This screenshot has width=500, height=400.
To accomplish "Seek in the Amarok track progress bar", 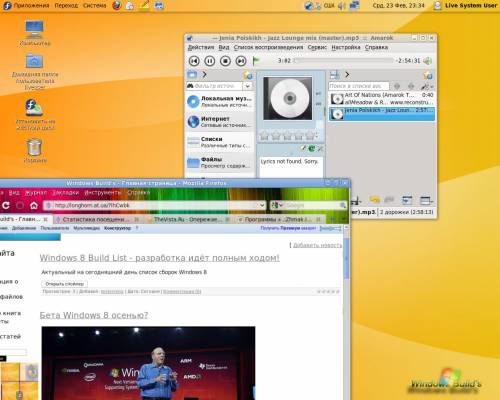I will click(343, 61).
